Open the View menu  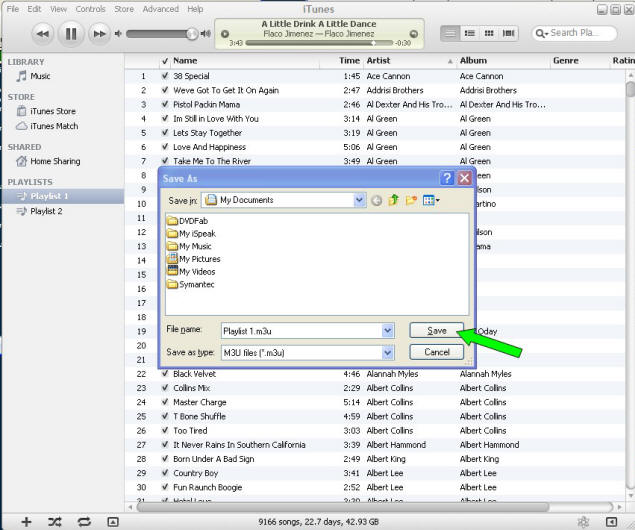59,9
